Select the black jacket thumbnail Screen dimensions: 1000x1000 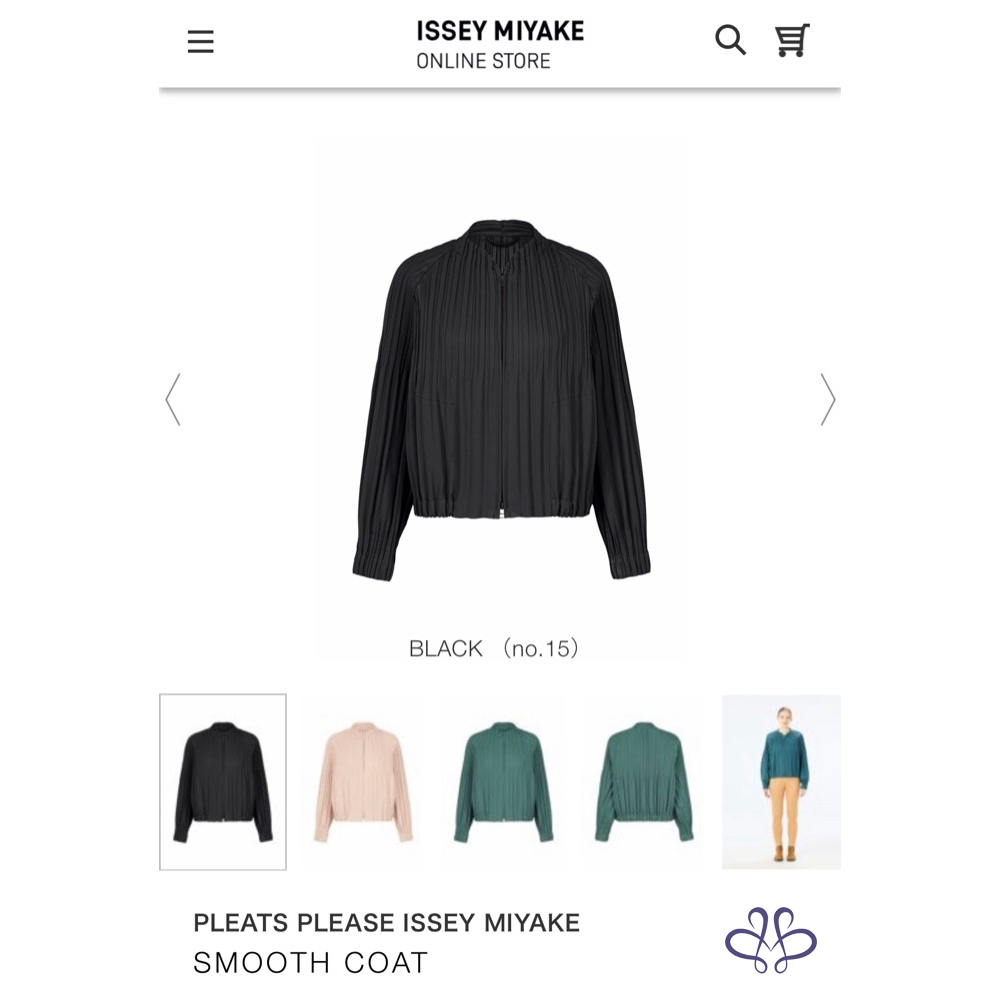coord(223,782)
